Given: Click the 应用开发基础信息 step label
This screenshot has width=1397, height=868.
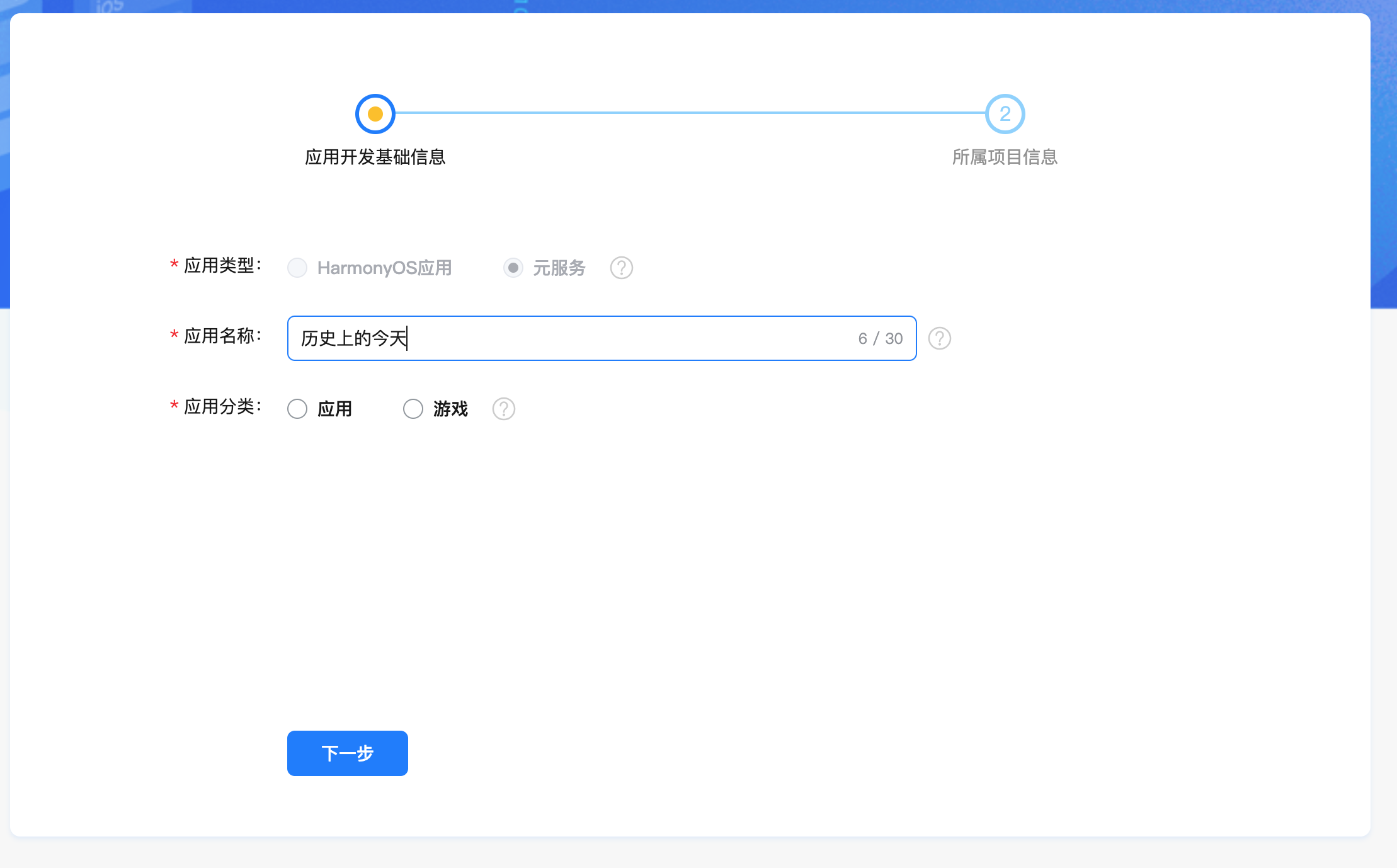Looking at the screenshot, I should pos(375,157).
